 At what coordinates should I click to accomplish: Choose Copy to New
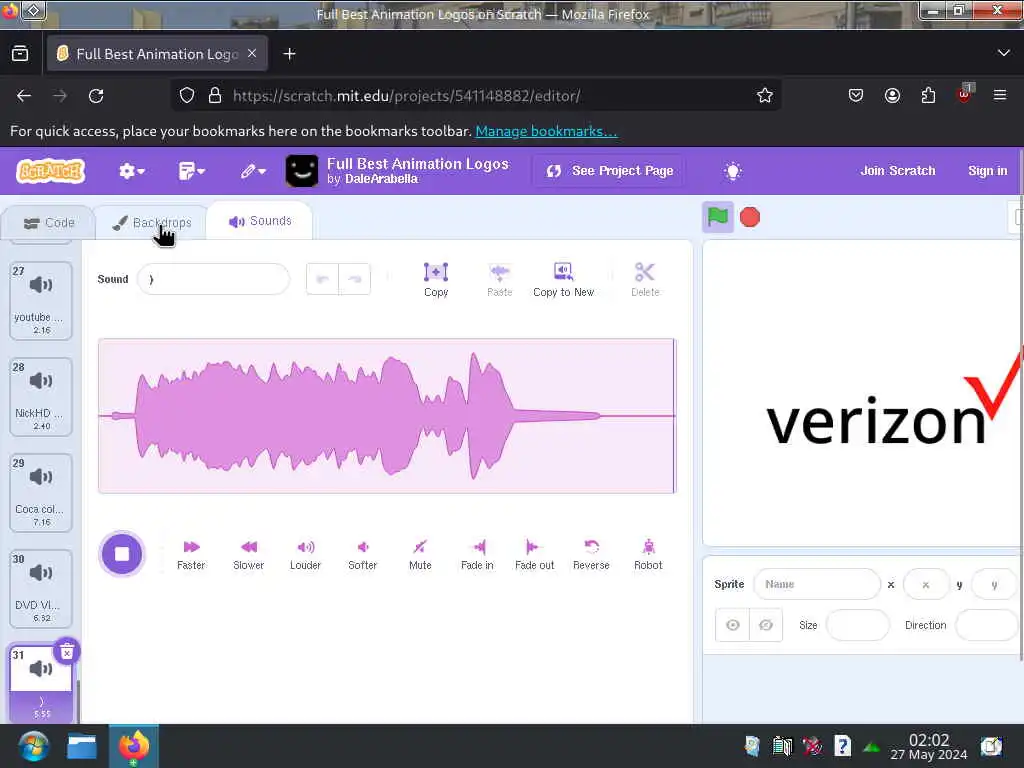click(x=563, y=280)
